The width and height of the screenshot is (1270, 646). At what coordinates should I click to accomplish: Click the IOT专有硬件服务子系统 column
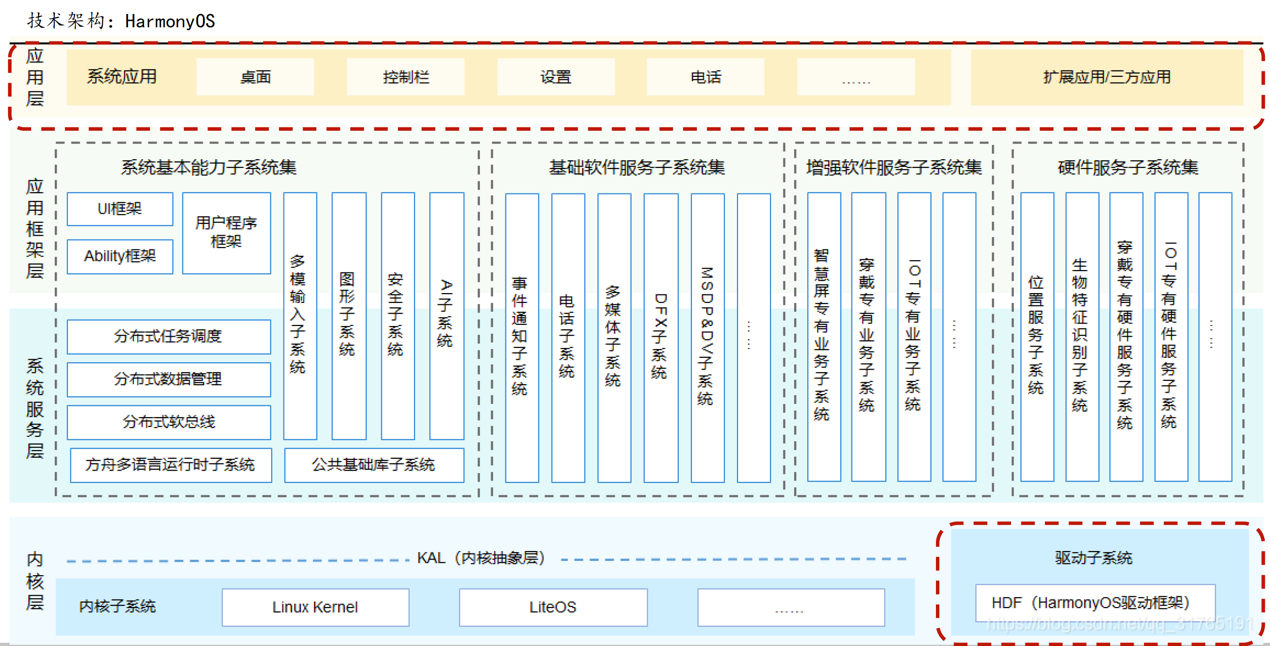tap(1171, 337)
